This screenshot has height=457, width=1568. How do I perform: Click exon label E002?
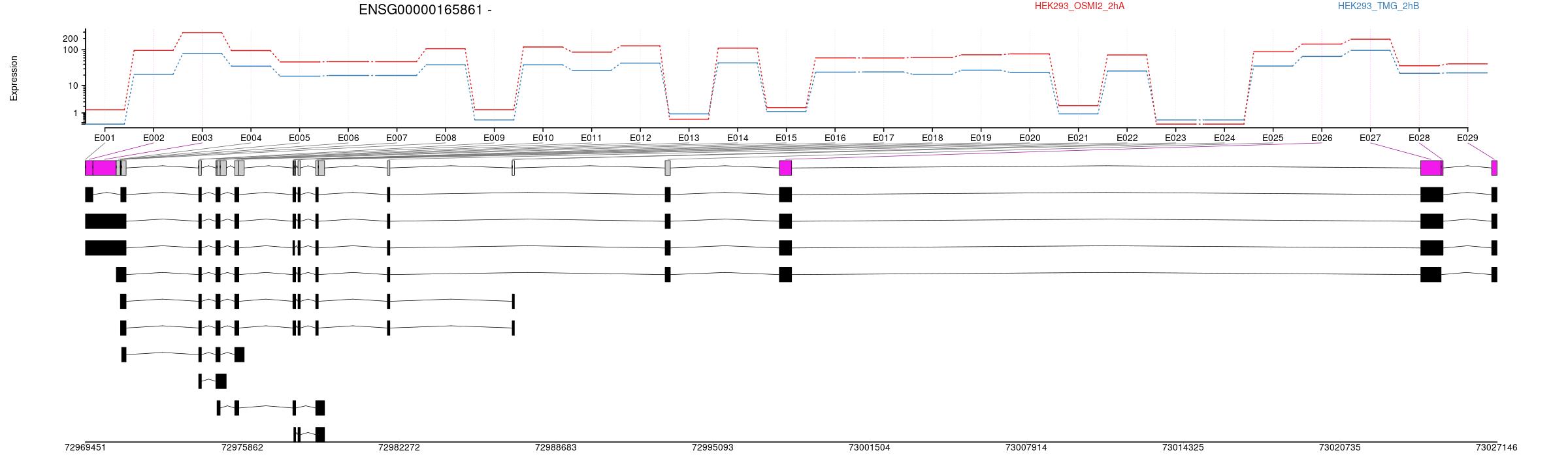[x=154, y=138]
